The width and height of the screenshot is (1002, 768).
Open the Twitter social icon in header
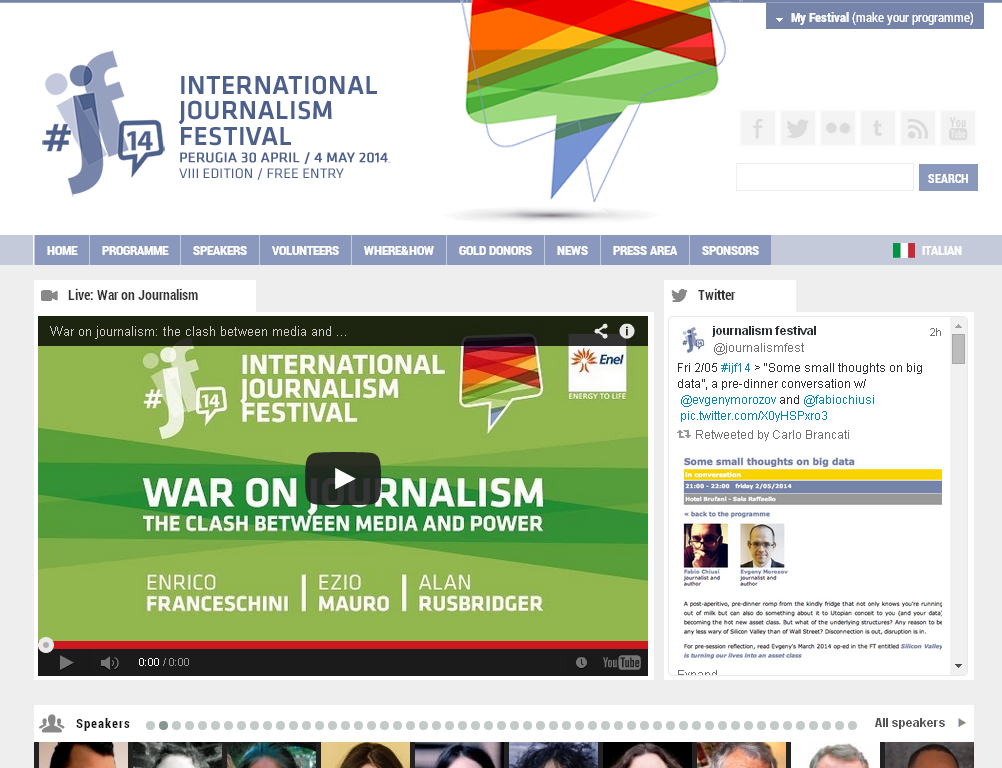coord(798,128)
